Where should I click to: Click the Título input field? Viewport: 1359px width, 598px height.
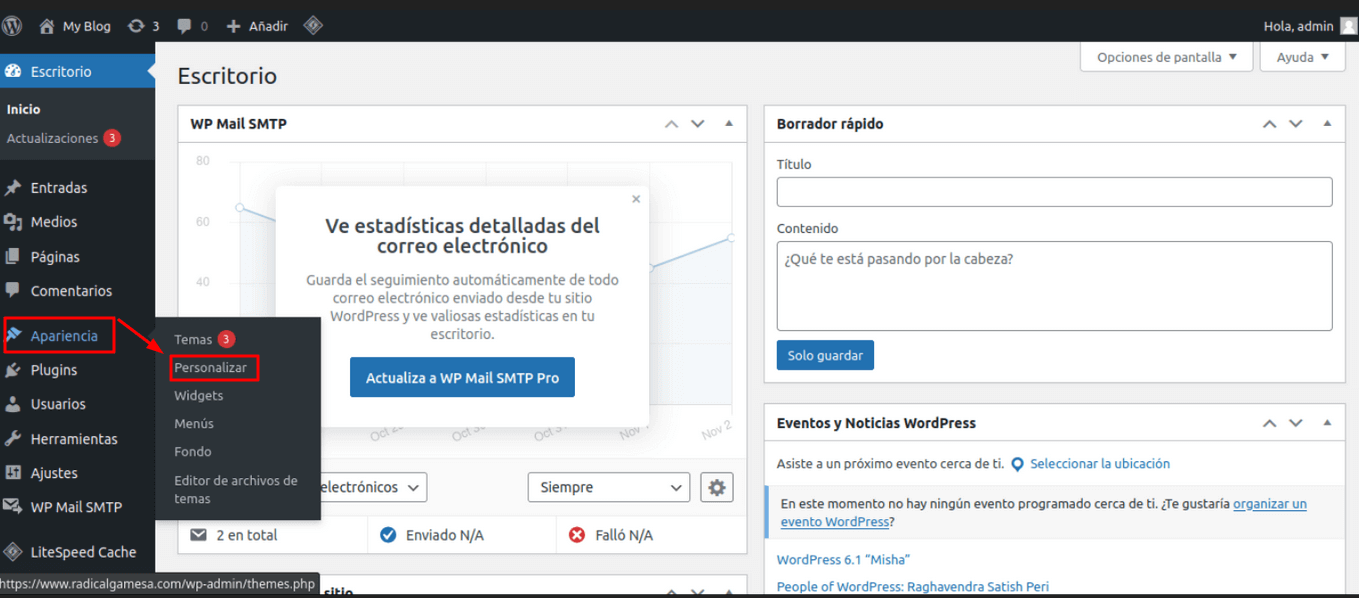click(x=1054, y=192)
